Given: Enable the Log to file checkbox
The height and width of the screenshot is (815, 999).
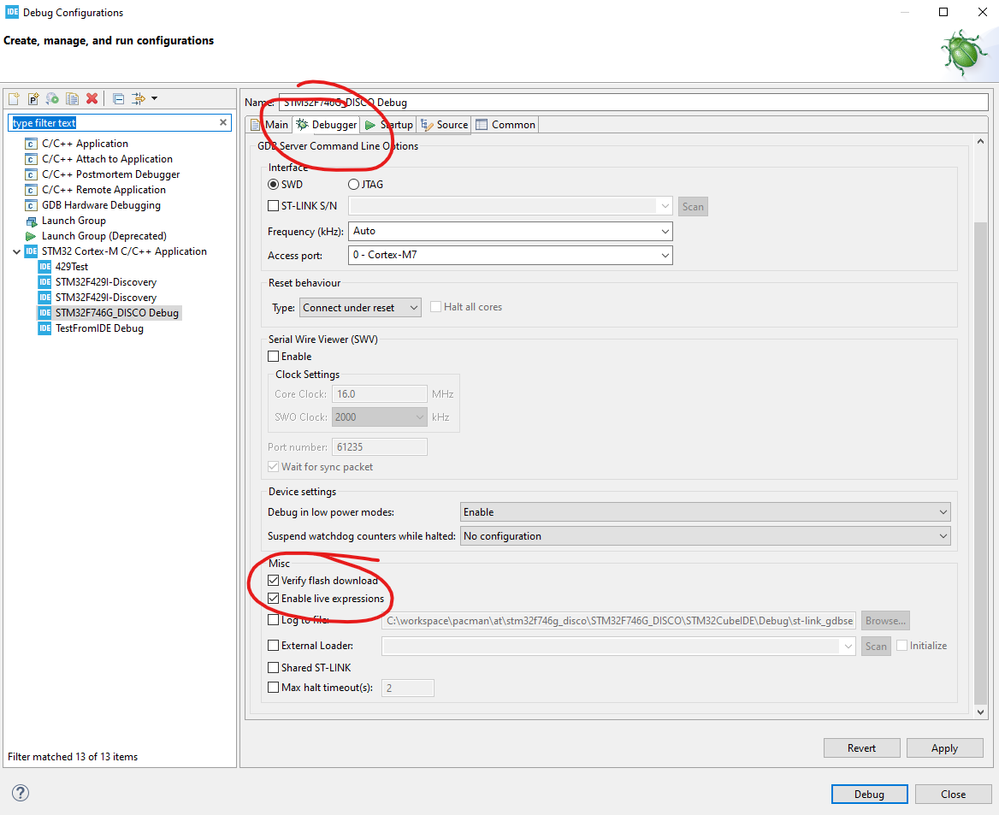Looking at the screenshot, I should point(273,619).
